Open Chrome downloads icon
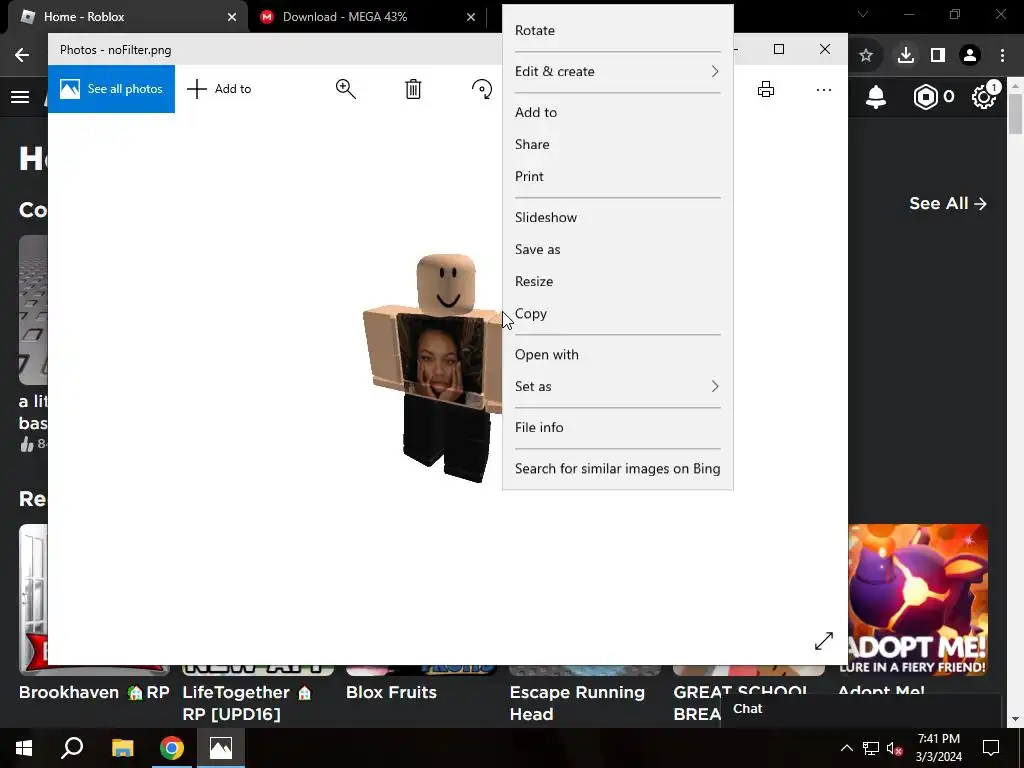1024x768 pixels. (x=905, y=56)
